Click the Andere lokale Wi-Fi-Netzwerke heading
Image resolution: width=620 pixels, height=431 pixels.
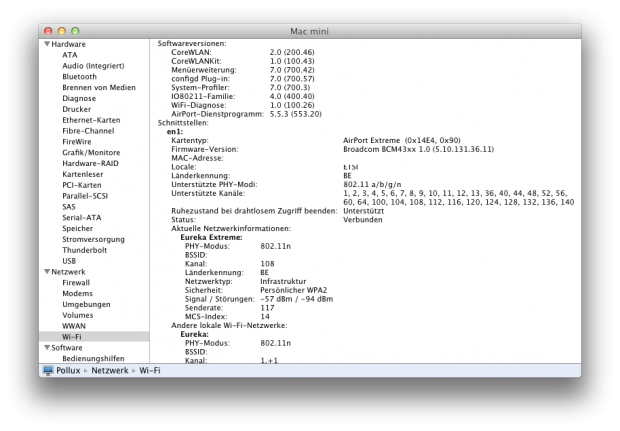coord(229,326)
